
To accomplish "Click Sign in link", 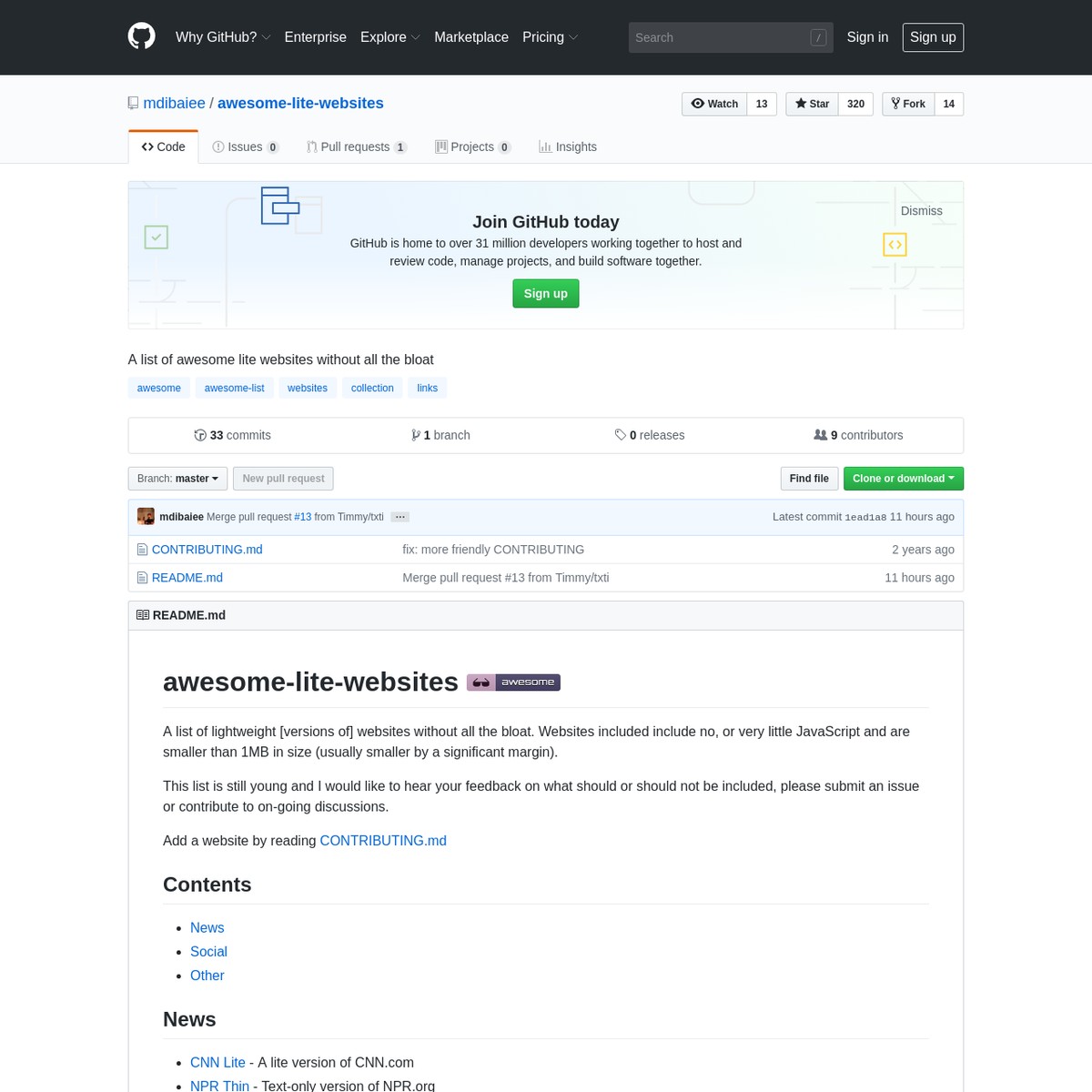I will click(x=867, y=37).
